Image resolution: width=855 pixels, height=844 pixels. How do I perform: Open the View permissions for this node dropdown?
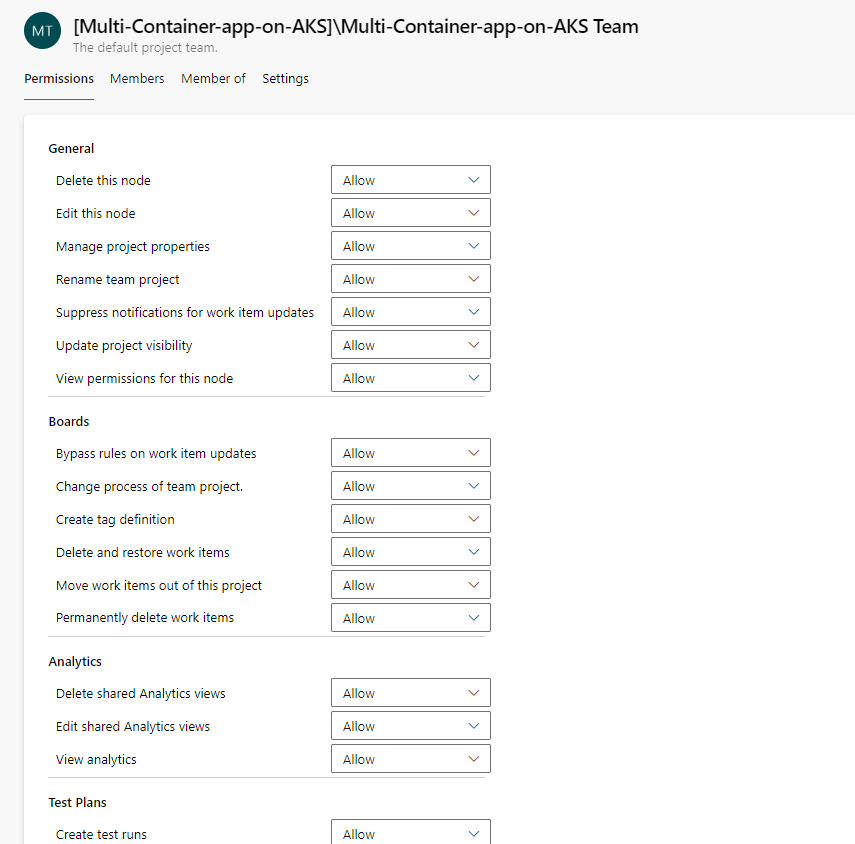[x=411, y=378]
